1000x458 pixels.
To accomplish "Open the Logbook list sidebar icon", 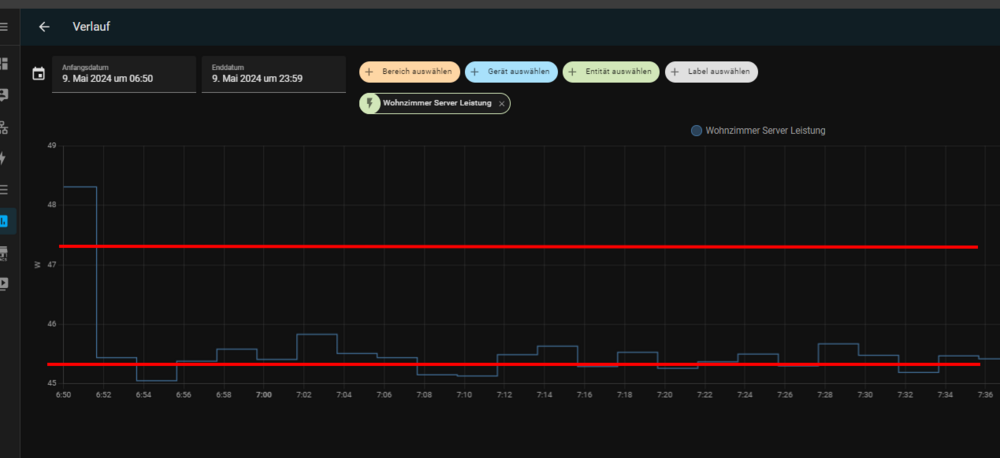I will tap(4, 189).
